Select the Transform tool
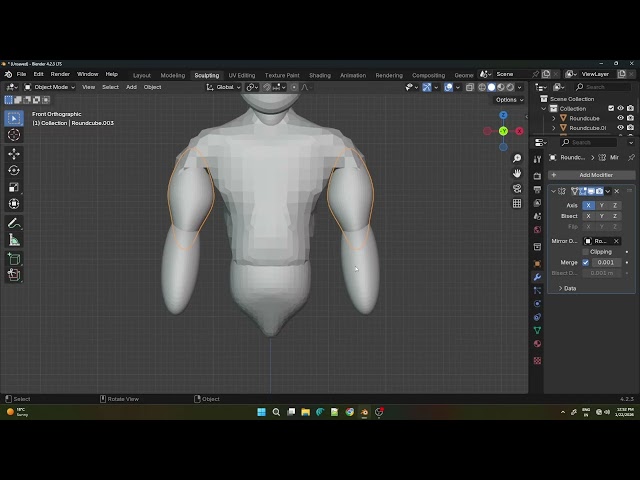The width and height of the screenshot is (640, 480). pyautogui.click(x=14, y=203)
